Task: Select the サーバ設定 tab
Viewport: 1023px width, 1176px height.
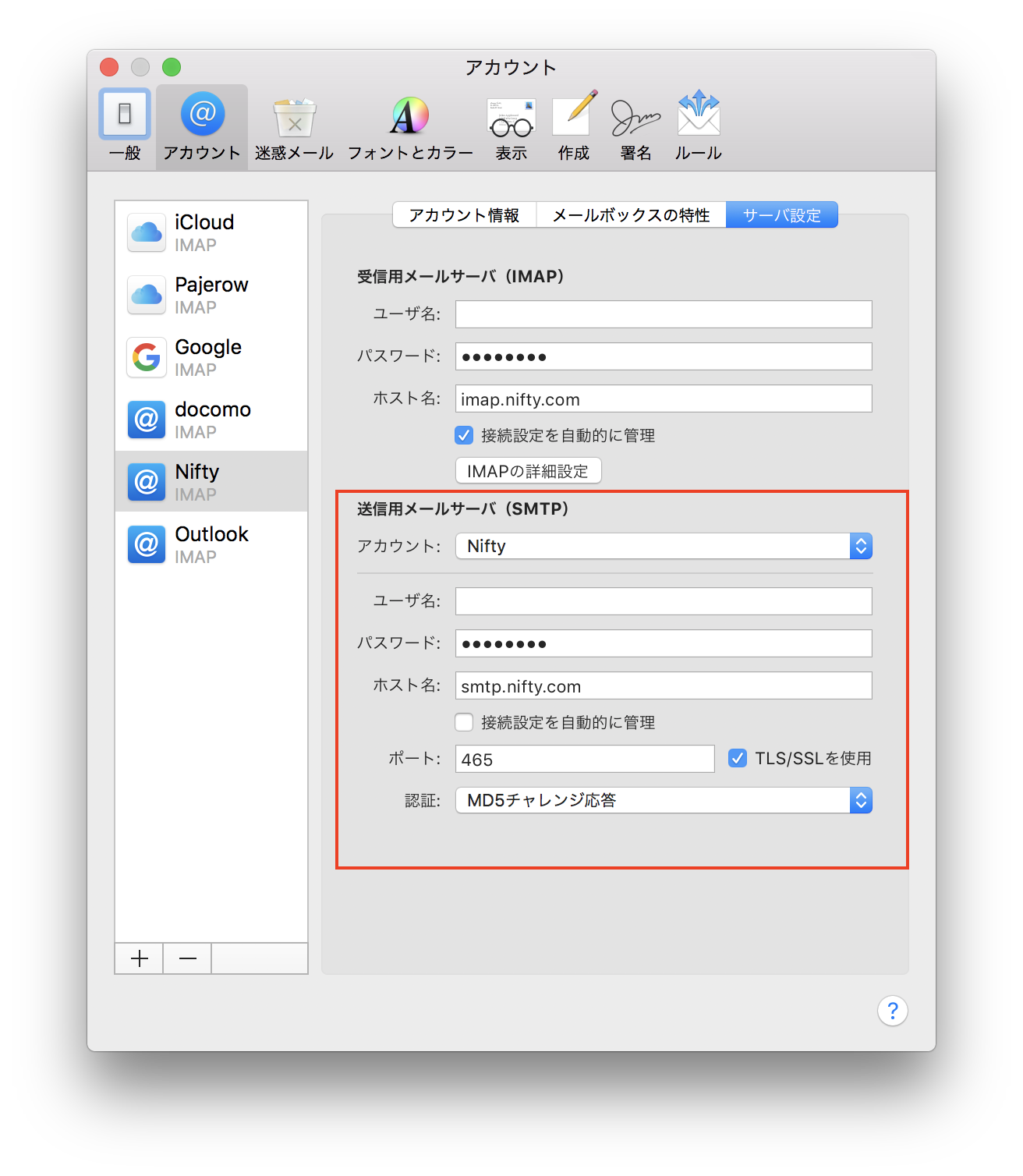Action: [782, 215]
